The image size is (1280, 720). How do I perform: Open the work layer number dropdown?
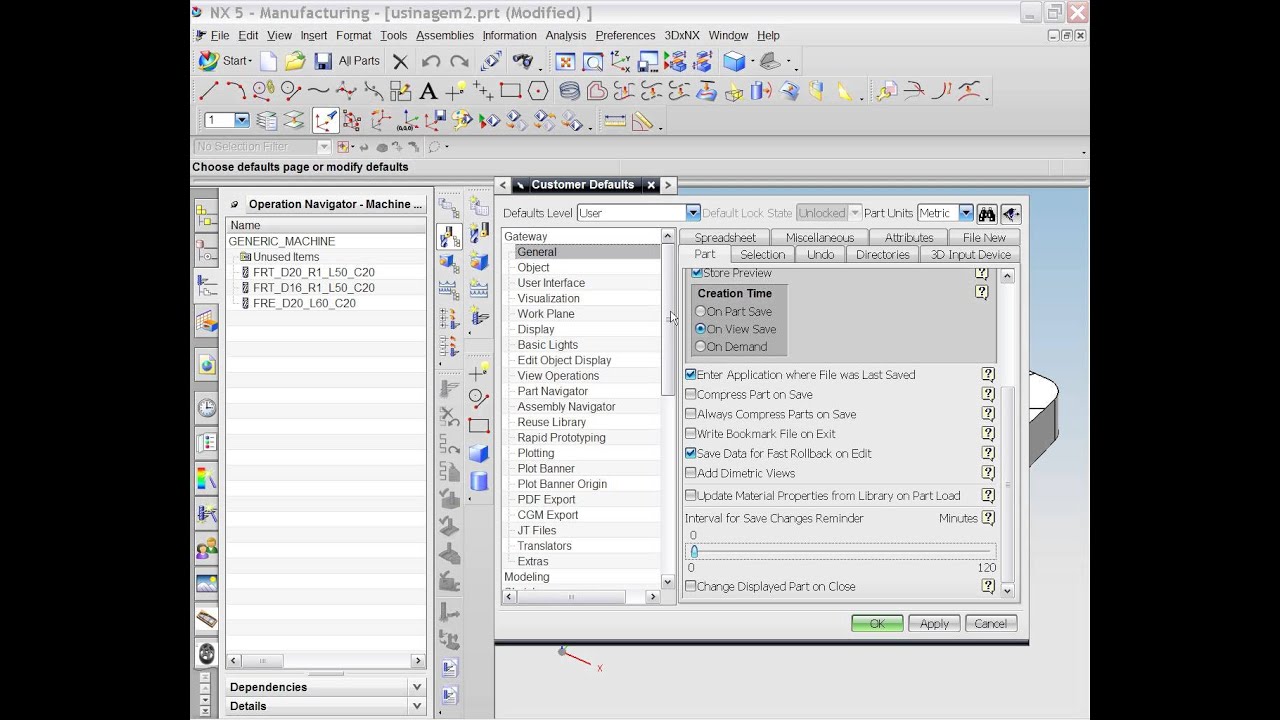[241, 121]
